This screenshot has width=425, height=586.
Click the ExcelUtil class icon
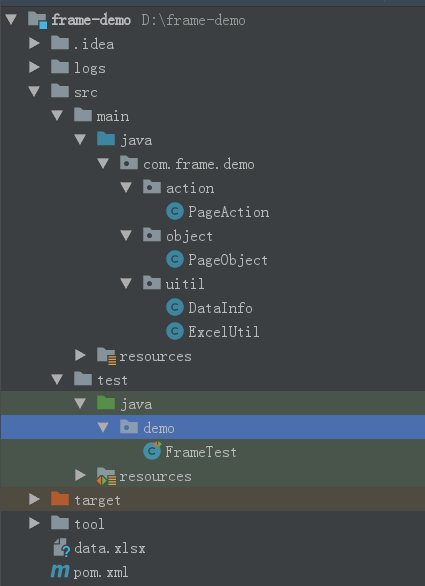pyautogui.click(x=175, y=331)
